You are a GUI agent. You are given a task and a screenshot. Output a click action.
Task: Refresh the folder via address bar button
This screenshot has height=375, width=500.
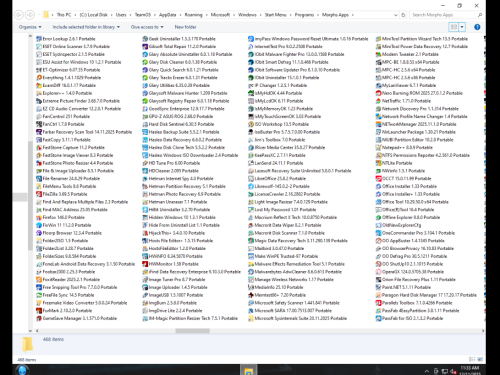click(403, 15)
